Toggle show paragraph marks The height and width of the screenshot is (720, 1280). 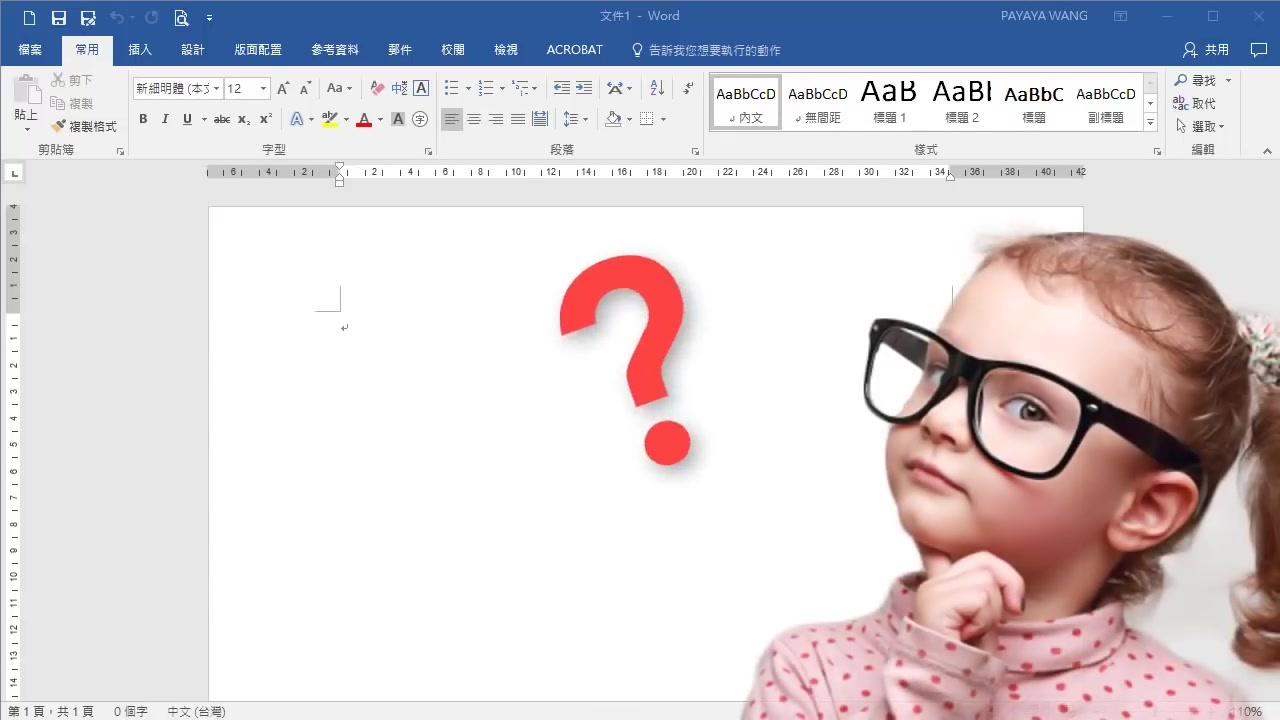pyautogui.click(x=688, y=88)
